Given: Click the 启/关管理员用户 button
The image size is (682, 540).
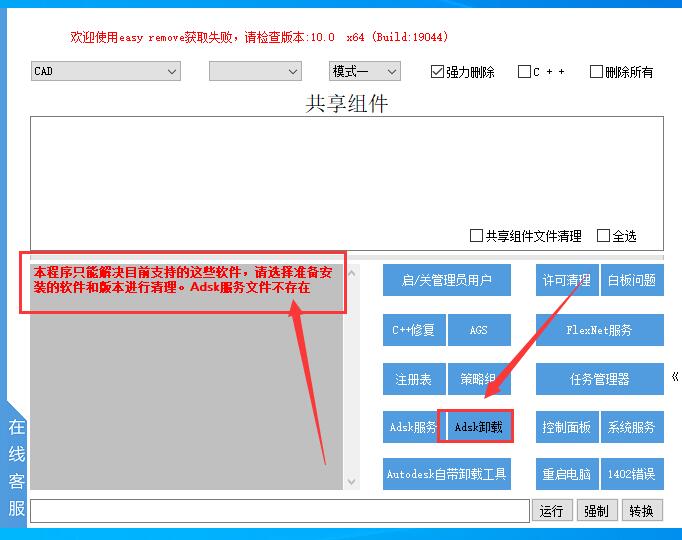Looking at the screenshot, I should pos(446,280).
